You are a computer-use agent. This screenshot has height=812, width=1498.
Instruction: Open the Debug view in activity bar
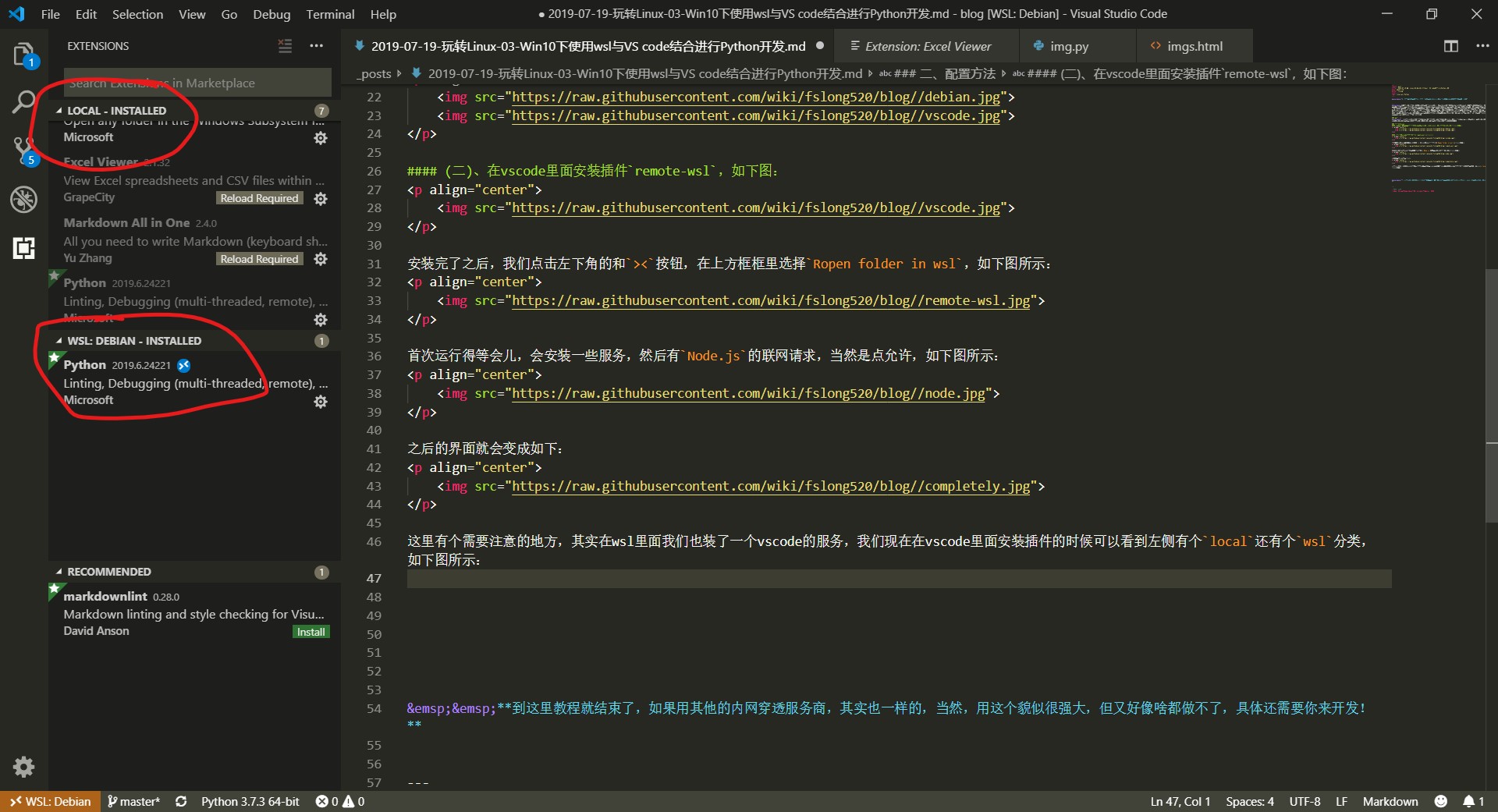click(23, 199)
